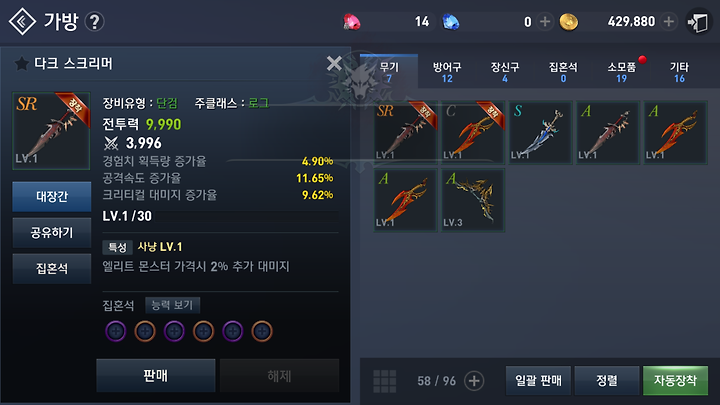Click the 대장간 button
Image resolution: width=720 pixels, height=405 pixels.
click(52, 197)
